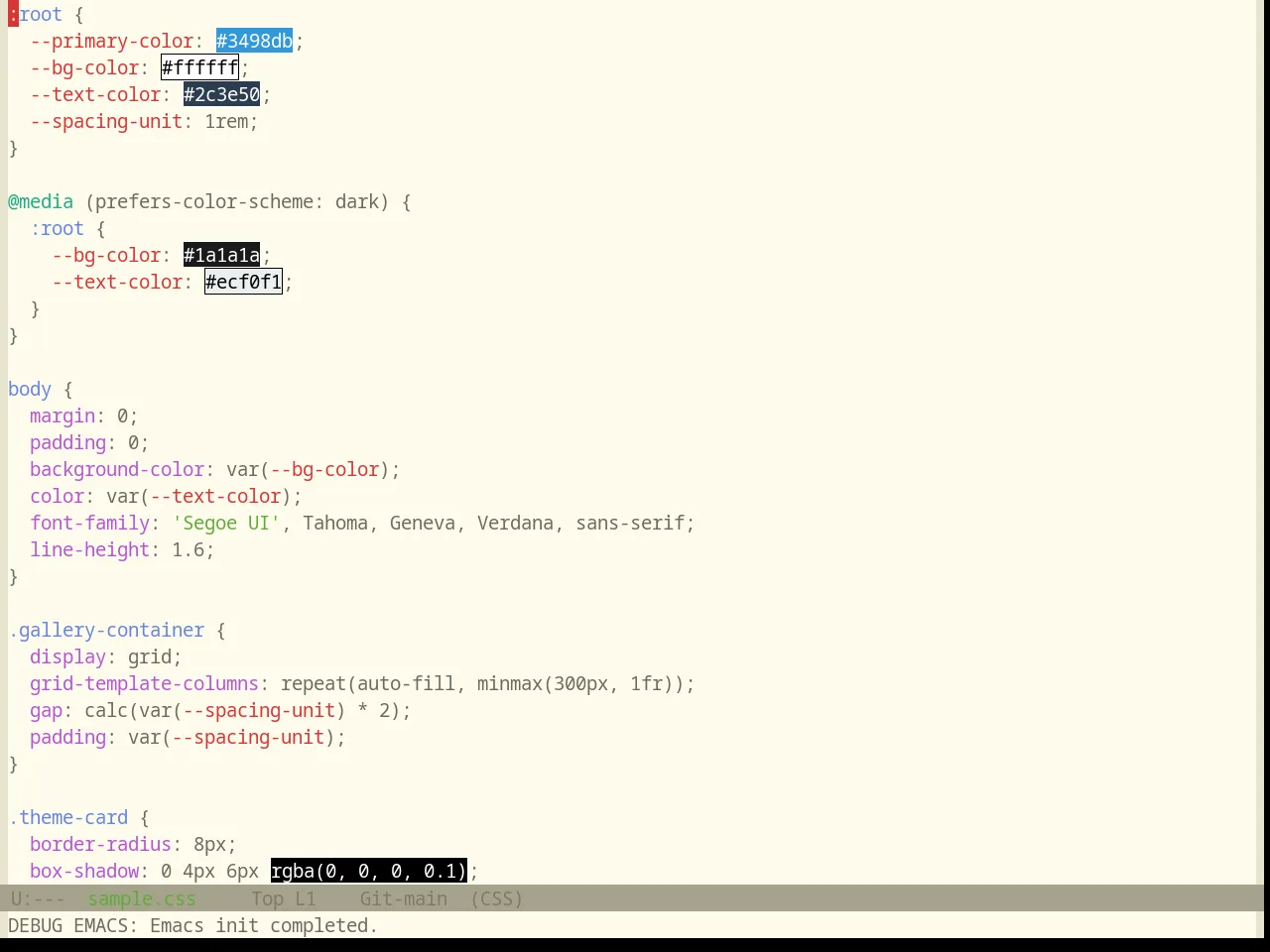Click the #1a1a1a dark bg-color value
The image size is (1270, 952).
coord(221,255)
